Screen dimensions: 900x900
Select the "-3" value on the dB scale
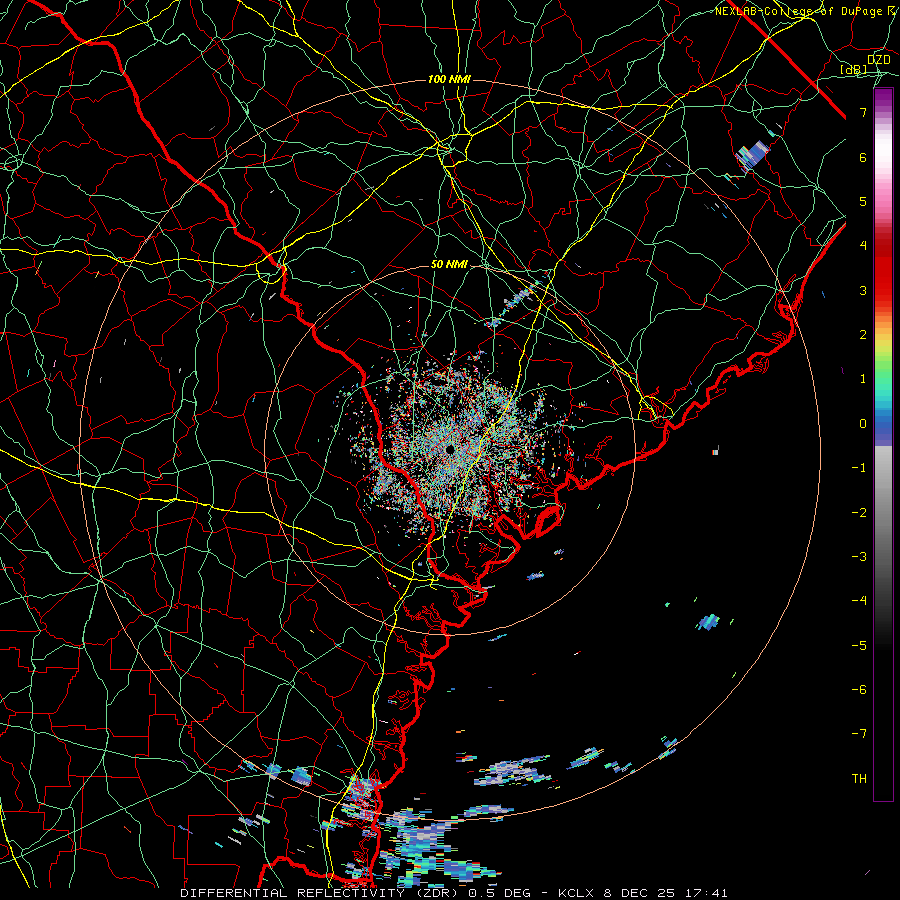859,557
